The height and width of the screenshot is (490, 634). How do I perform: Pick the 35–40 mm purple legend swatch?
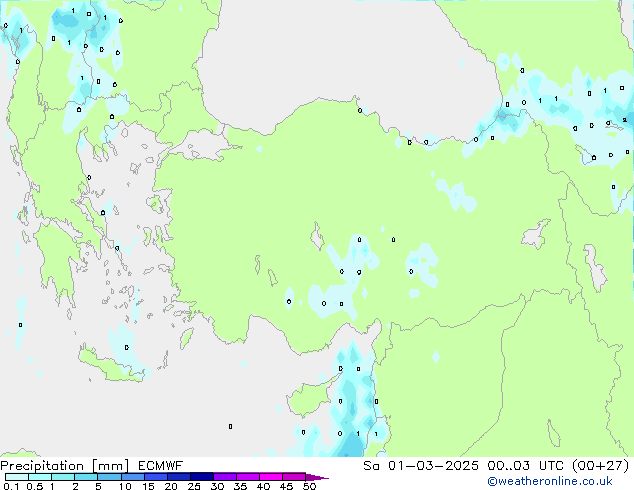point(248,477)
